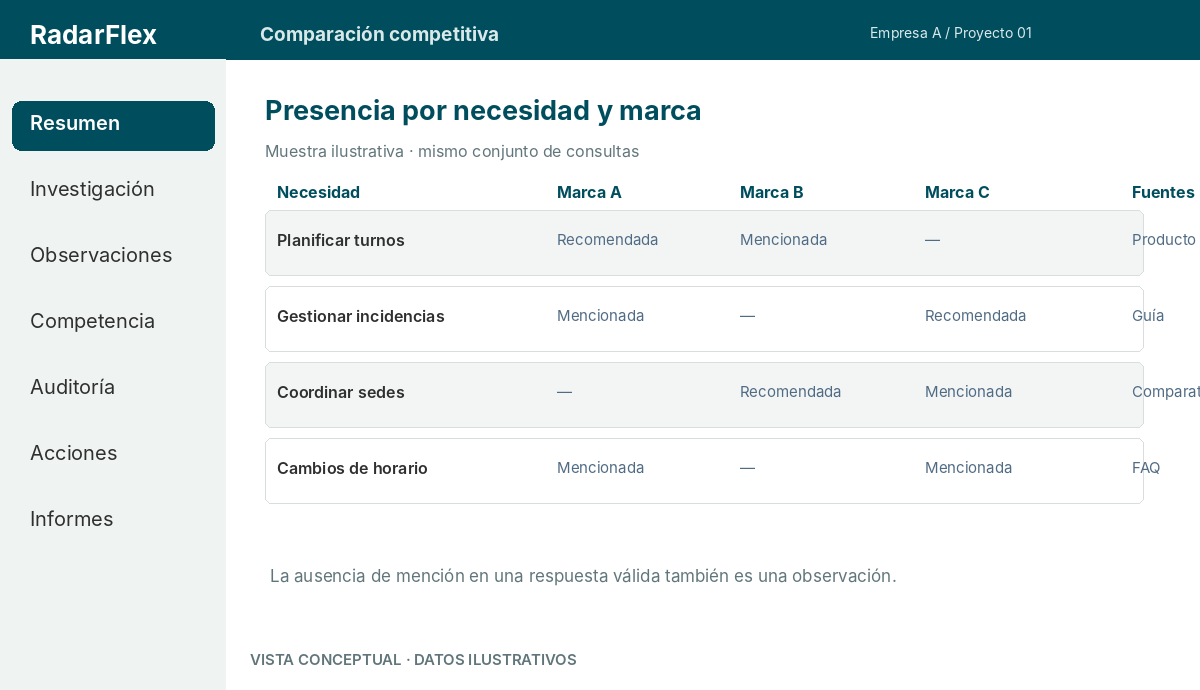Click the Marca A column header

point(589,192)
